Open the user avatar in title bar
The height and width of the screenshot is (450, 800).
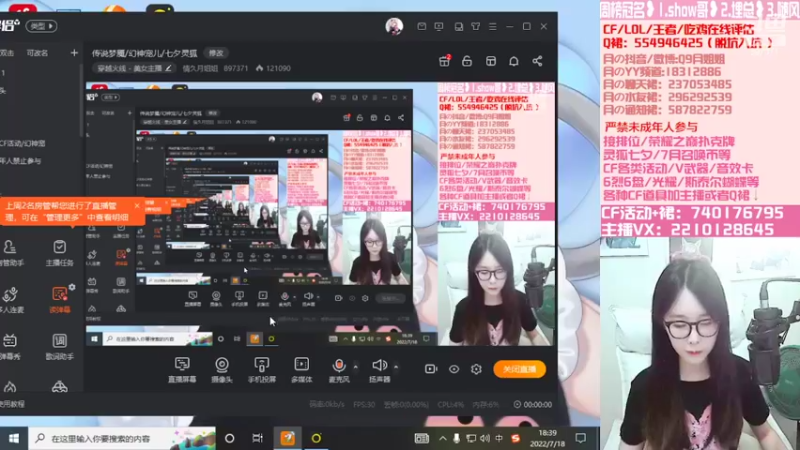point(394,26)
